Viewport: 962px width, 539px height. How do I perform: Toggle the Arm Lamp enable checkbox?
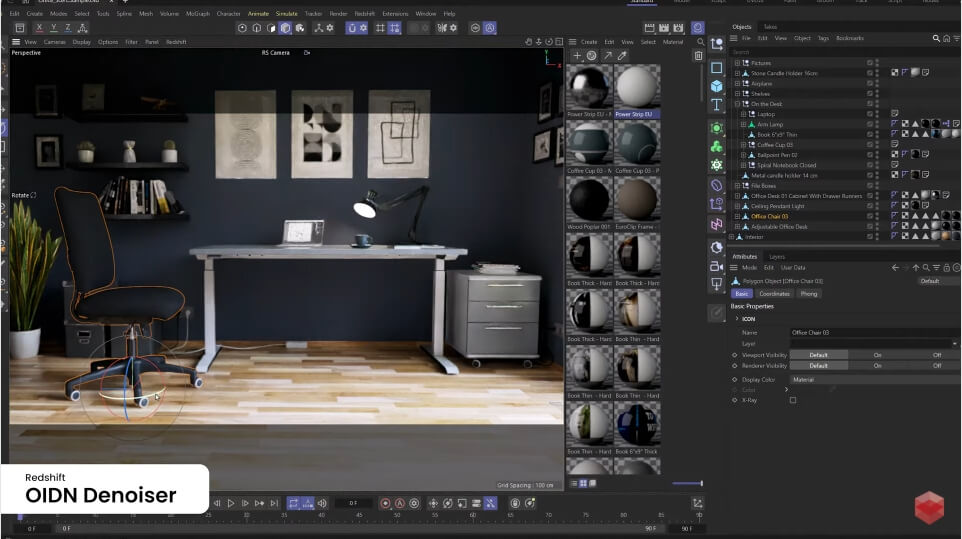[x=869, y=124]
